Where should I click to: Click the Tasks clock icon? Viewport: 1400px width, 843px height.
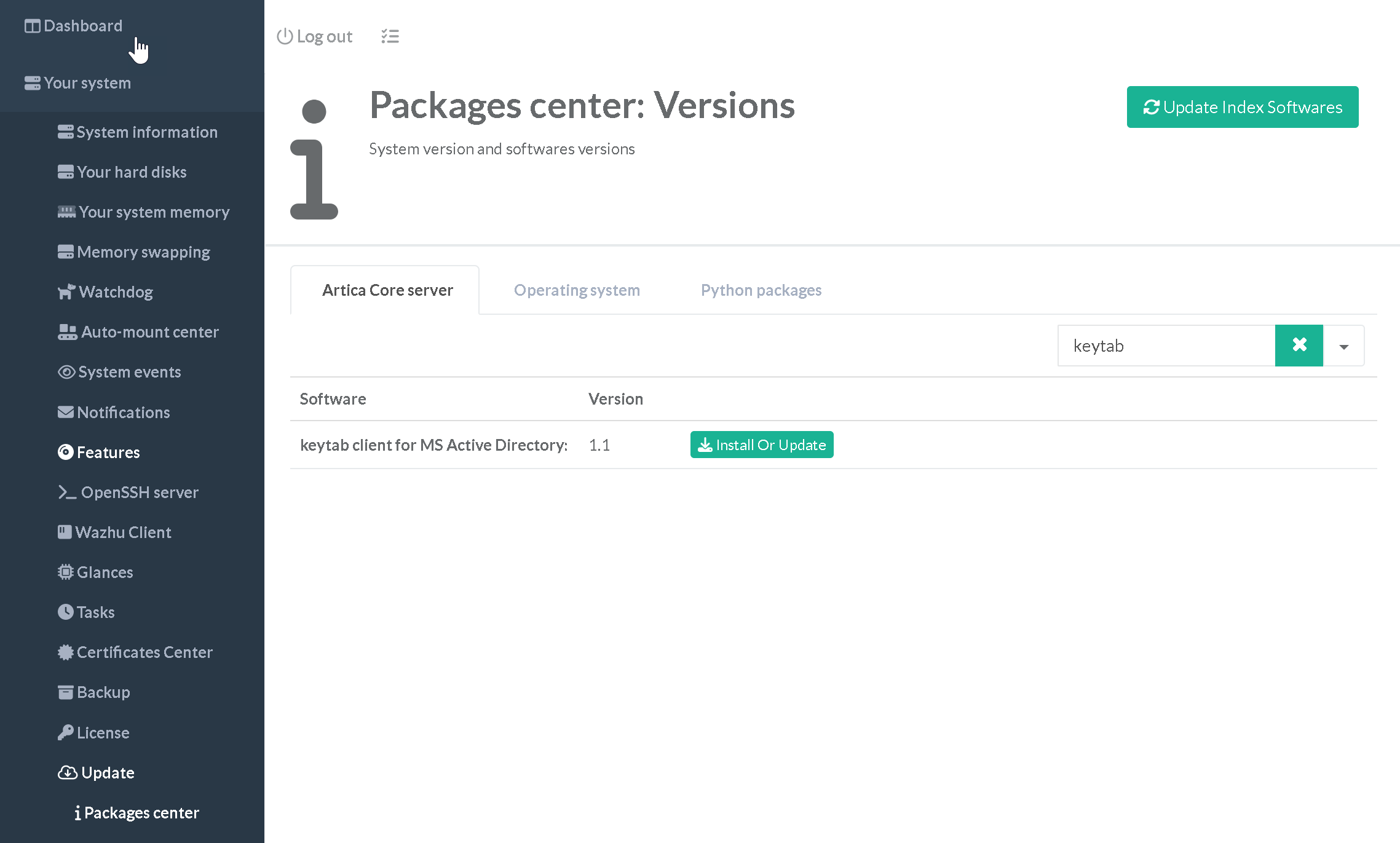click(x=65, y=612)
